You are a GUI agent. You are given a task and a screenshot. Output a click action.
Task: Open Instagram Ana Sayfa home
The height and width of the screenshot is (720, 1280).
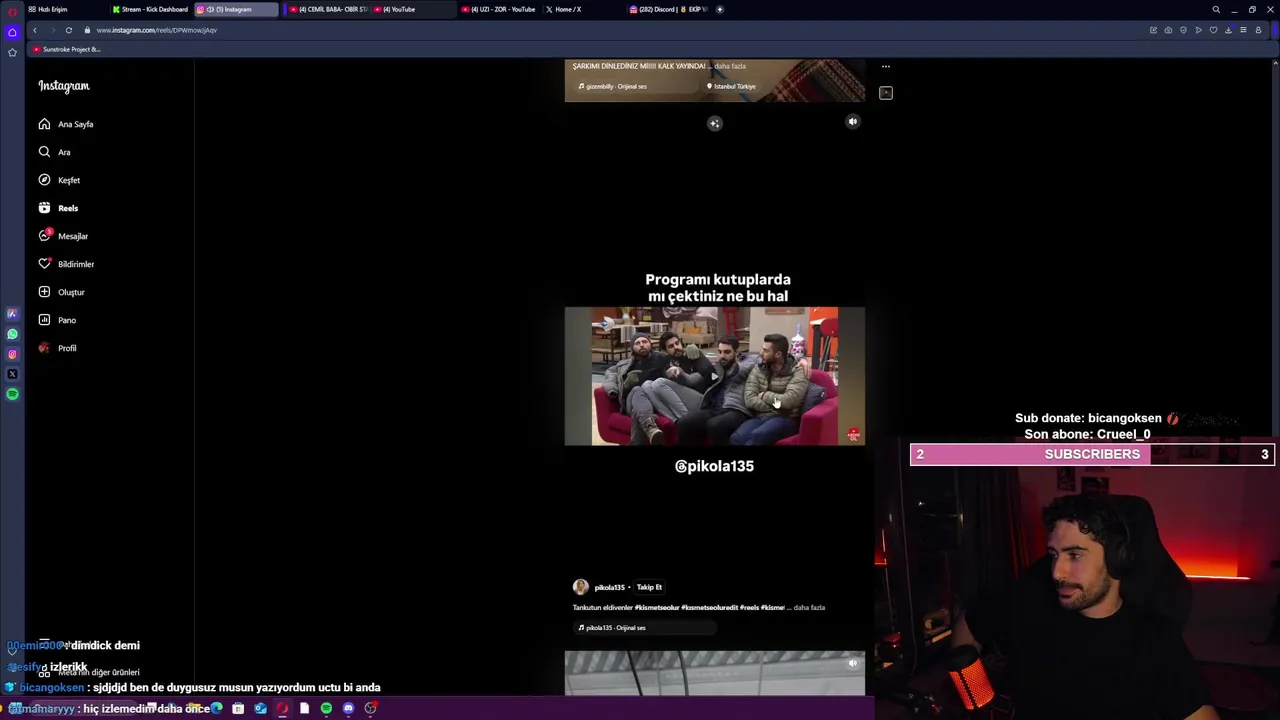66,124
